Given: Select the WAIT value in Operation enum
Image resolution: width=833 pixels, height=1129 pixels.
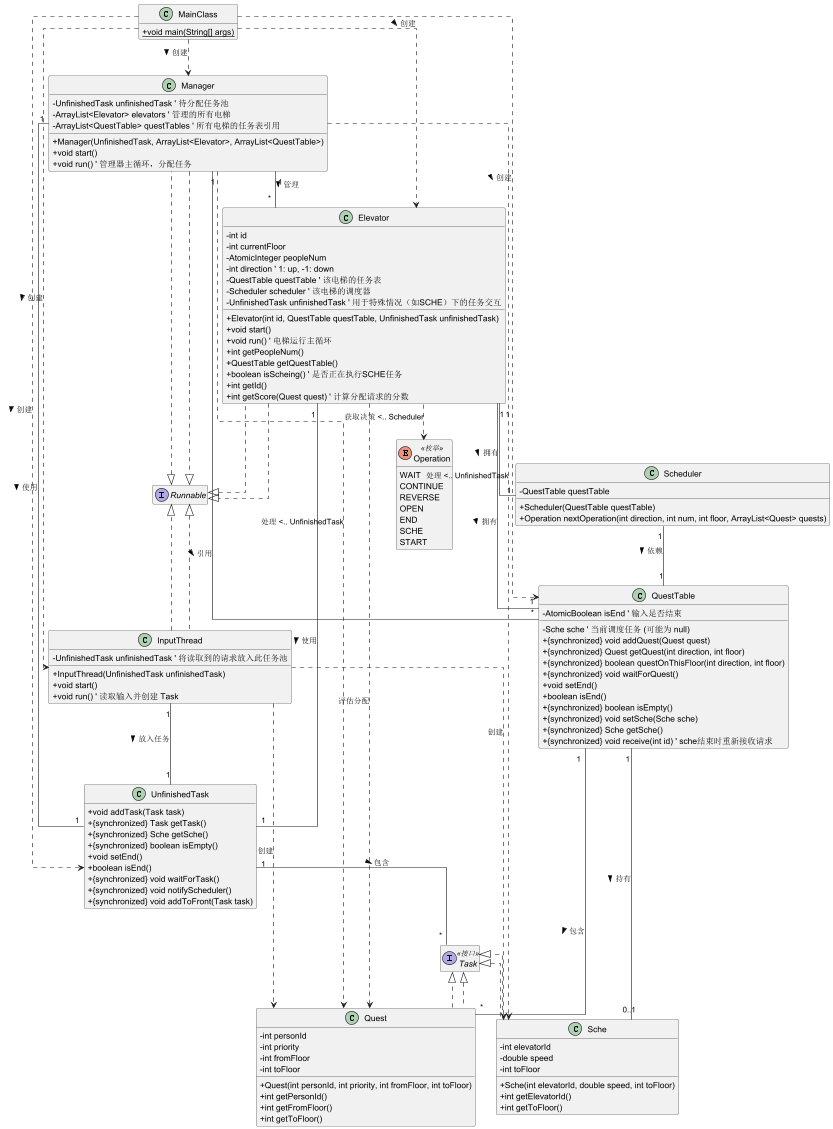Looking at the screenshot, I should (x=410, y=475).
